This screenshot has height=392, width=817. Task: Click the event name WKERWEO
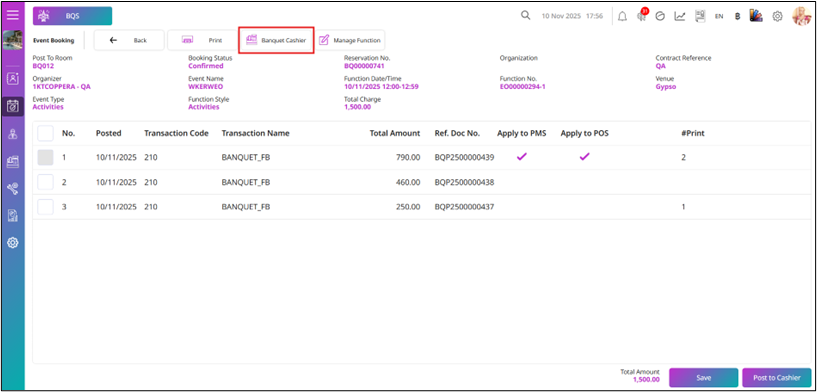pos(205,87)
